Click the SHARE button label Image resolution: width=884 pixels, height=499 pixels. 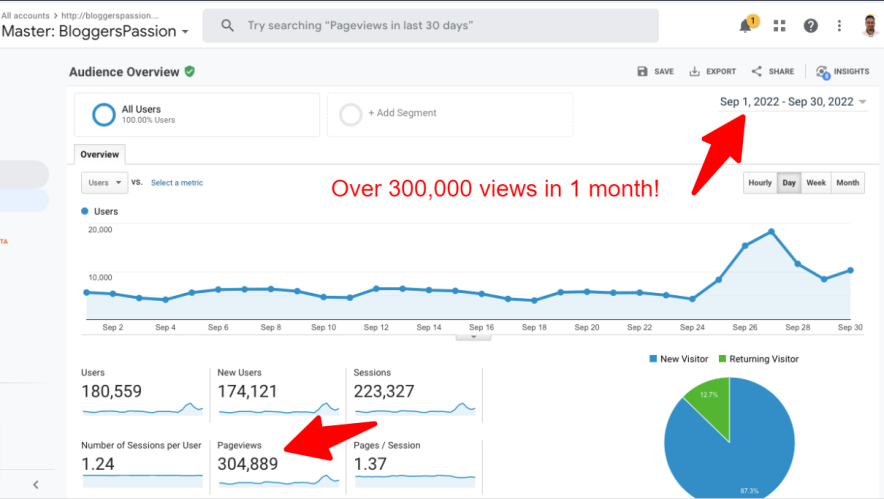click(x=781, y=72)
